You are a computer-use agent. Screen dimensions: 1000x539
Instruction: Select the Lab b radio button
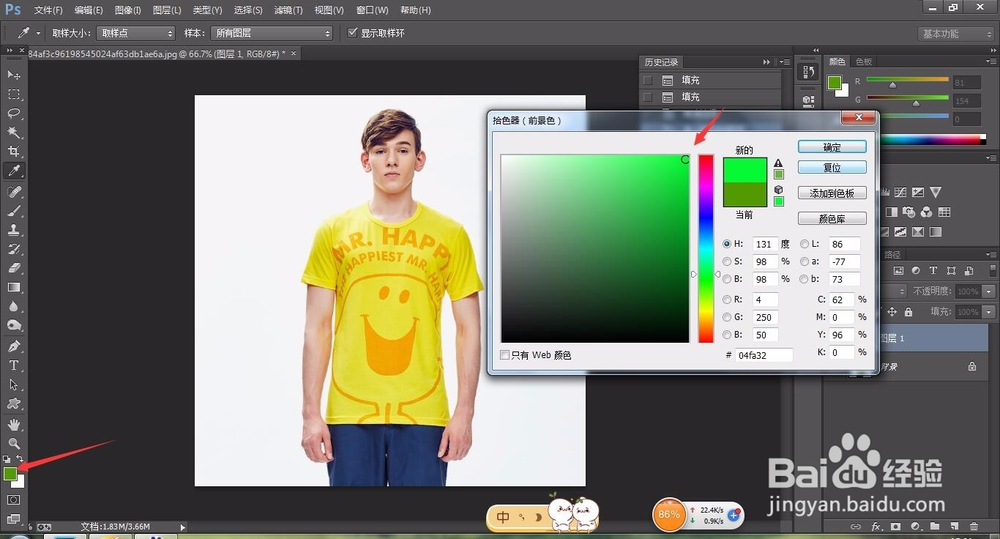[x=805, y=279]
